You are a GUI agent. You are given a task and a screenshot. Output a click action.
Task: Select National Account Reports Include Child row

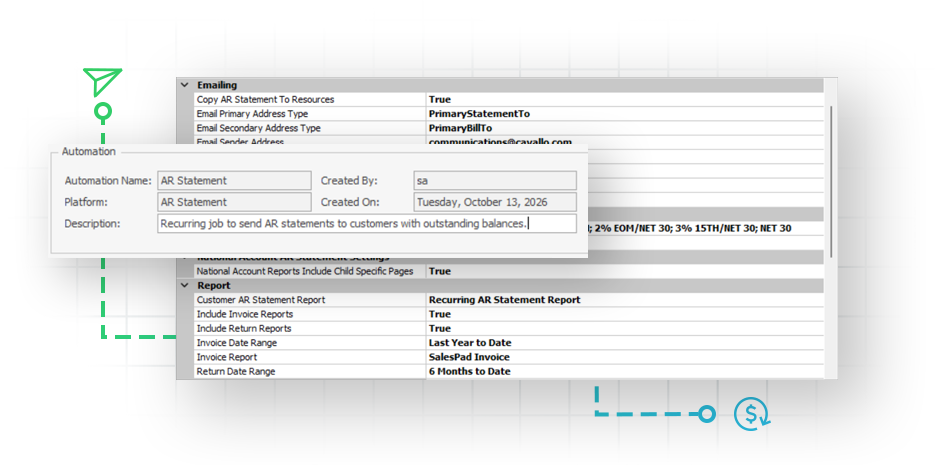tap(508, 271)
